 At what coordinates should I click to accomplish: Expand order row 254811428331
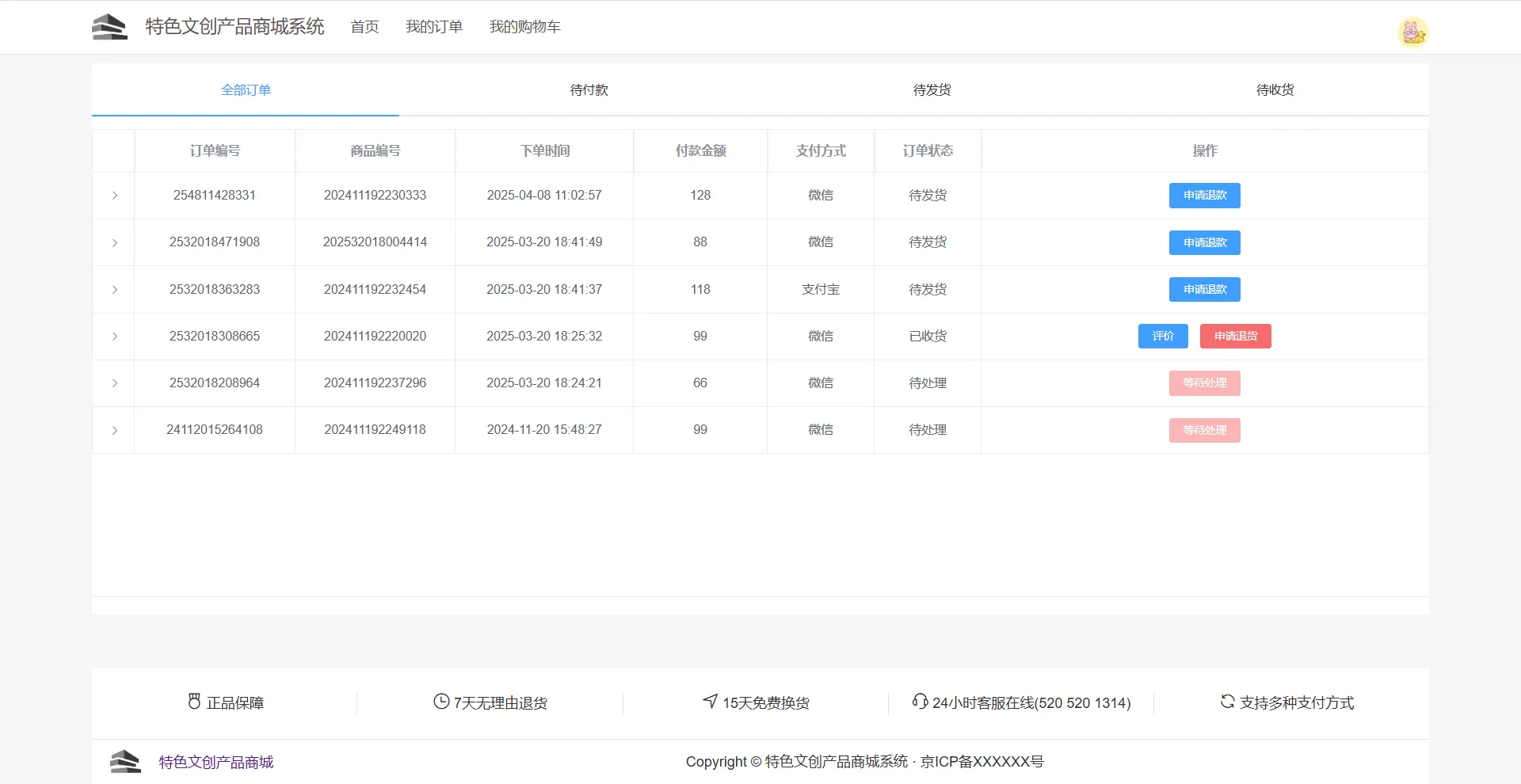(x=115, y=196)
